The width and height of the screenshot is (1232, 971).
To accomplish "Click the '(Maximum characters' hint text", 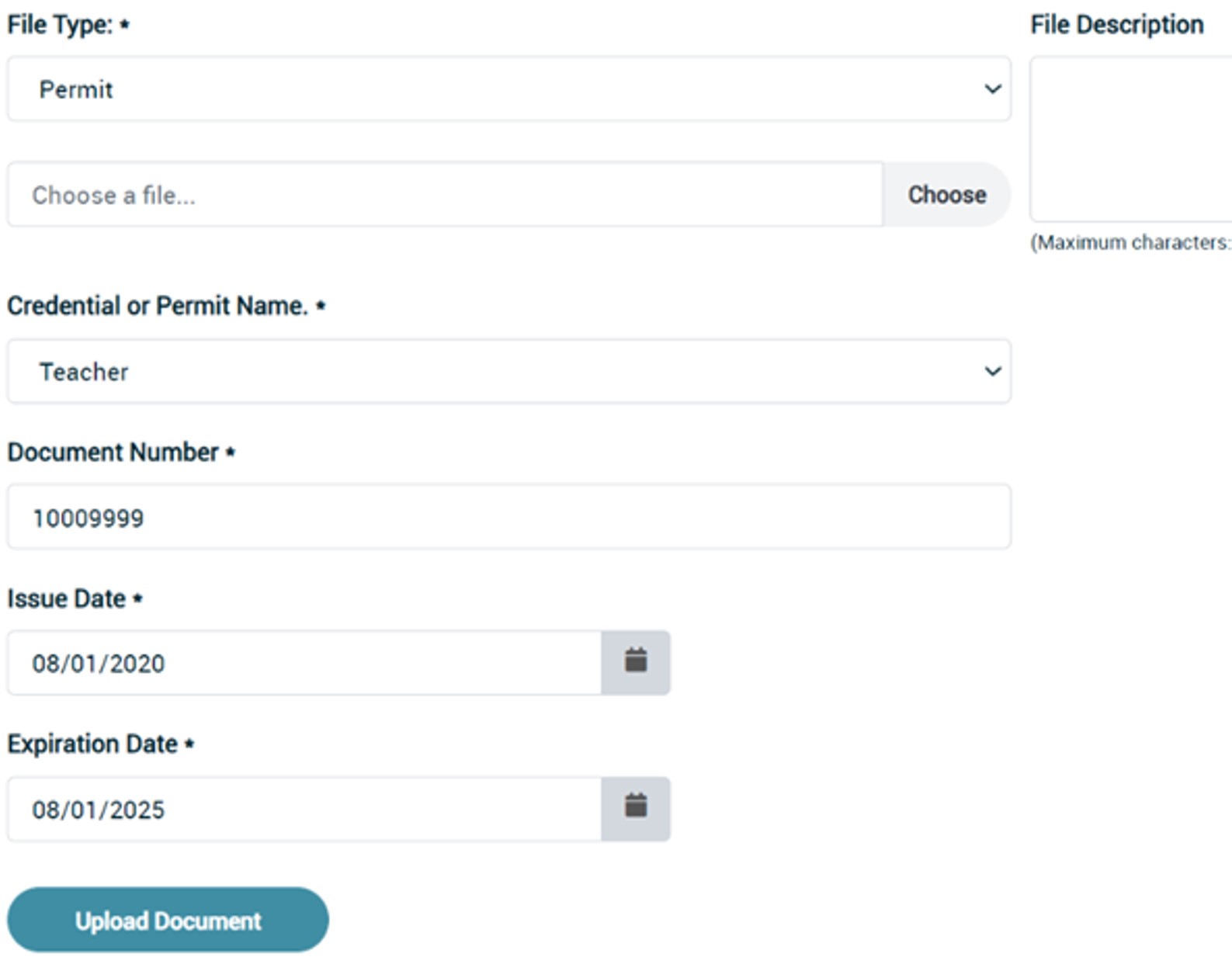I will pos(1130,243).
